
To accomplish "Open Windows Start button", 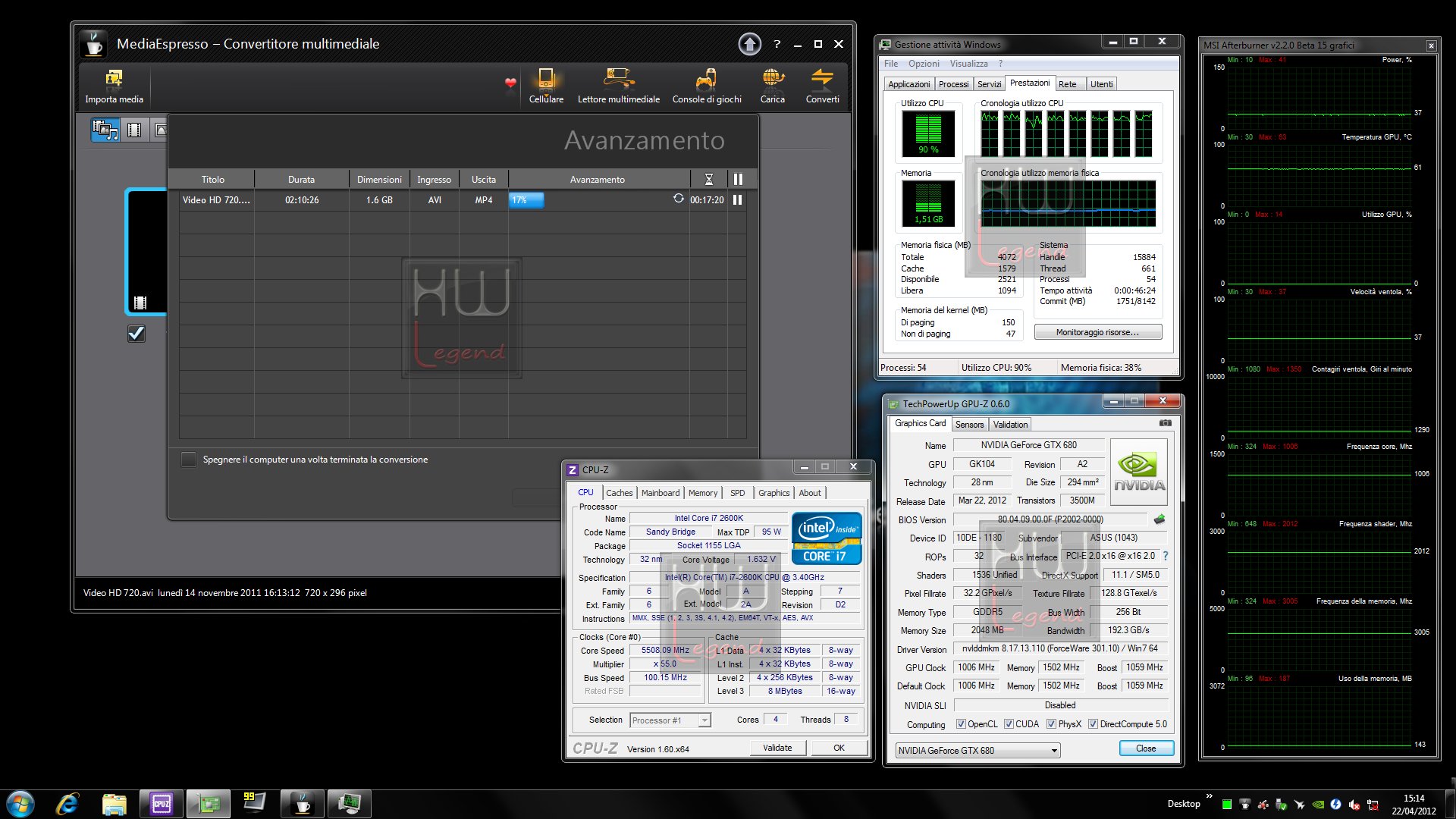I will tap(20, 804).
